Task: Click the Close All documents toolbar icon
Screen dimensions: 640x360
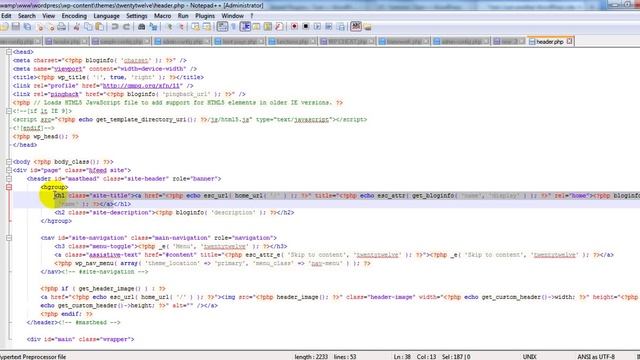Action: (51, 27)
